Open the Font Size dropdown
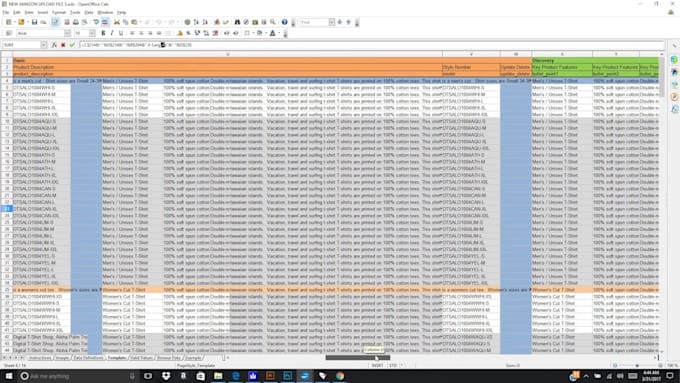This screenshot has height=383, width=680. point(92,33)
